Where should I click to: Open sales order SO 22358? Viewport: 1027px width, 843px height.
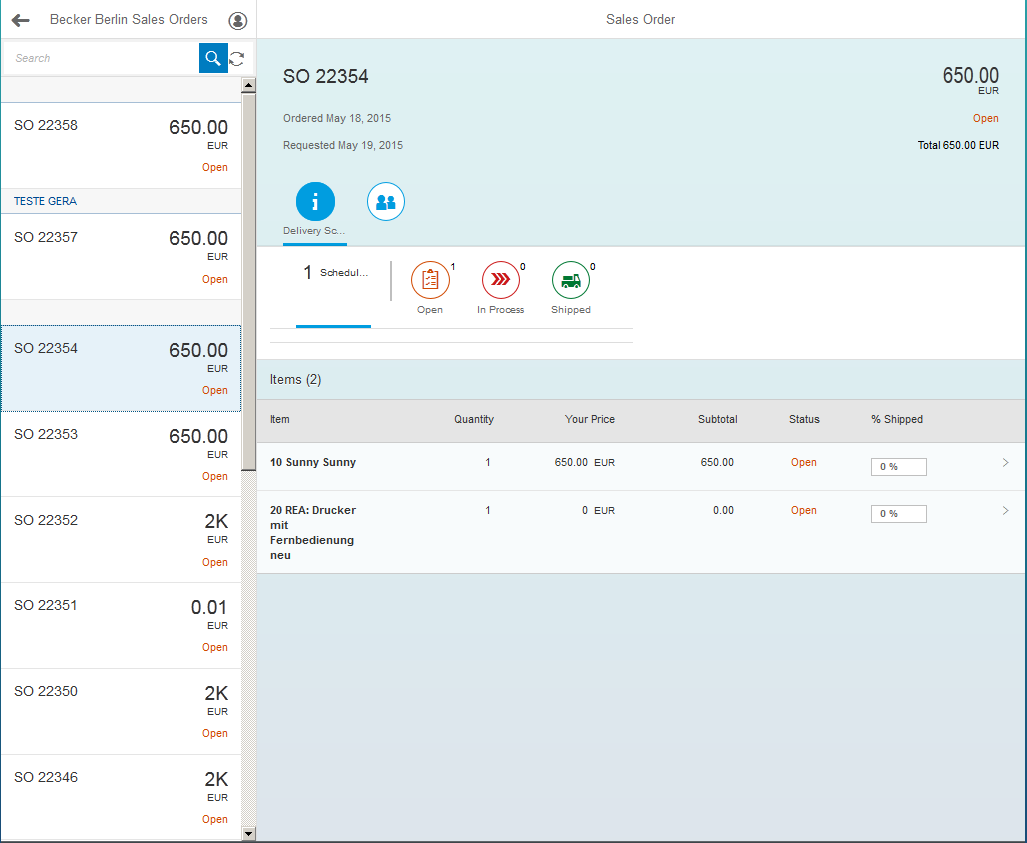click(x=120, y=145)
